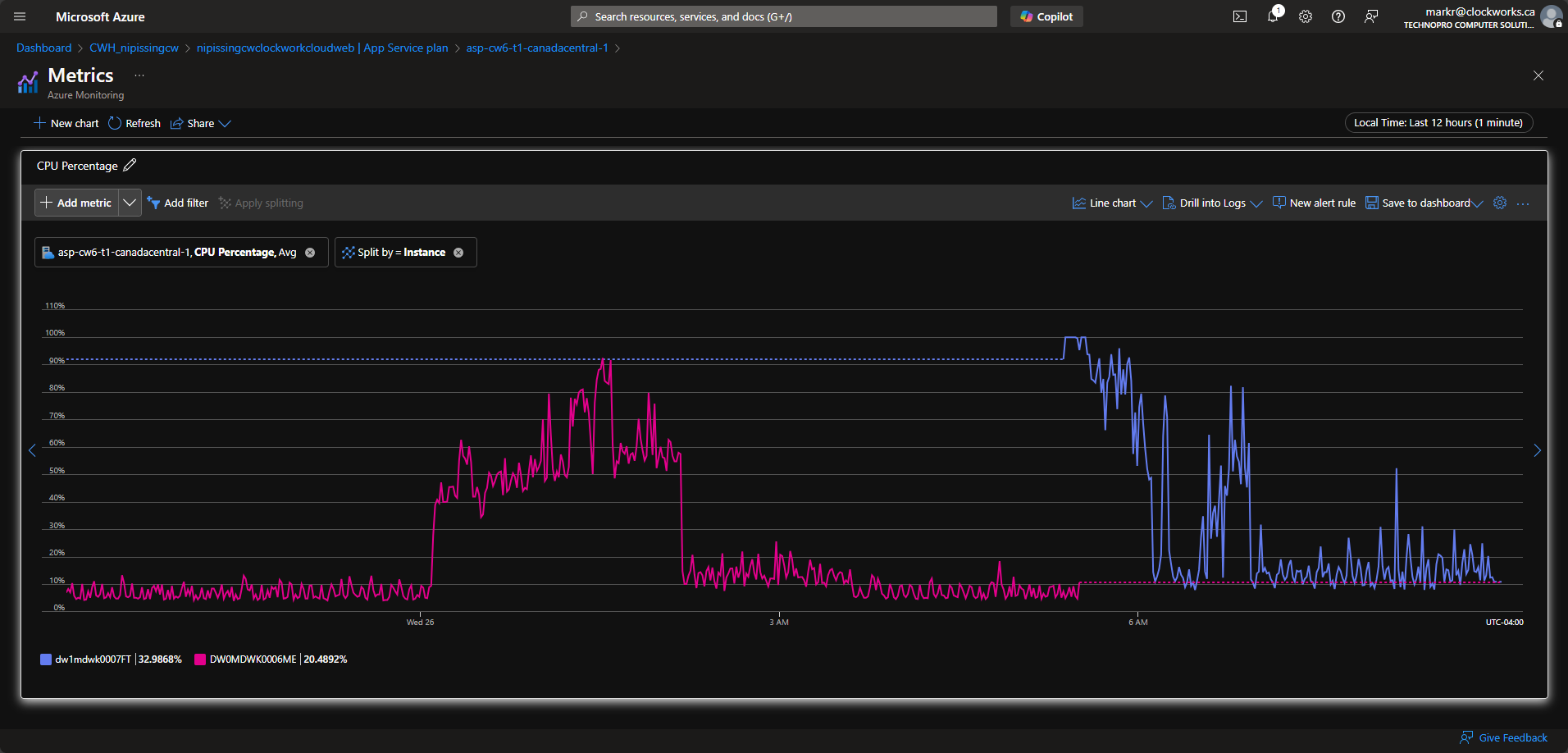The width and height of the screenshot is (1568, 753).
Task: Open Line chart type dropdown
Action: [x=1112, y=203]
